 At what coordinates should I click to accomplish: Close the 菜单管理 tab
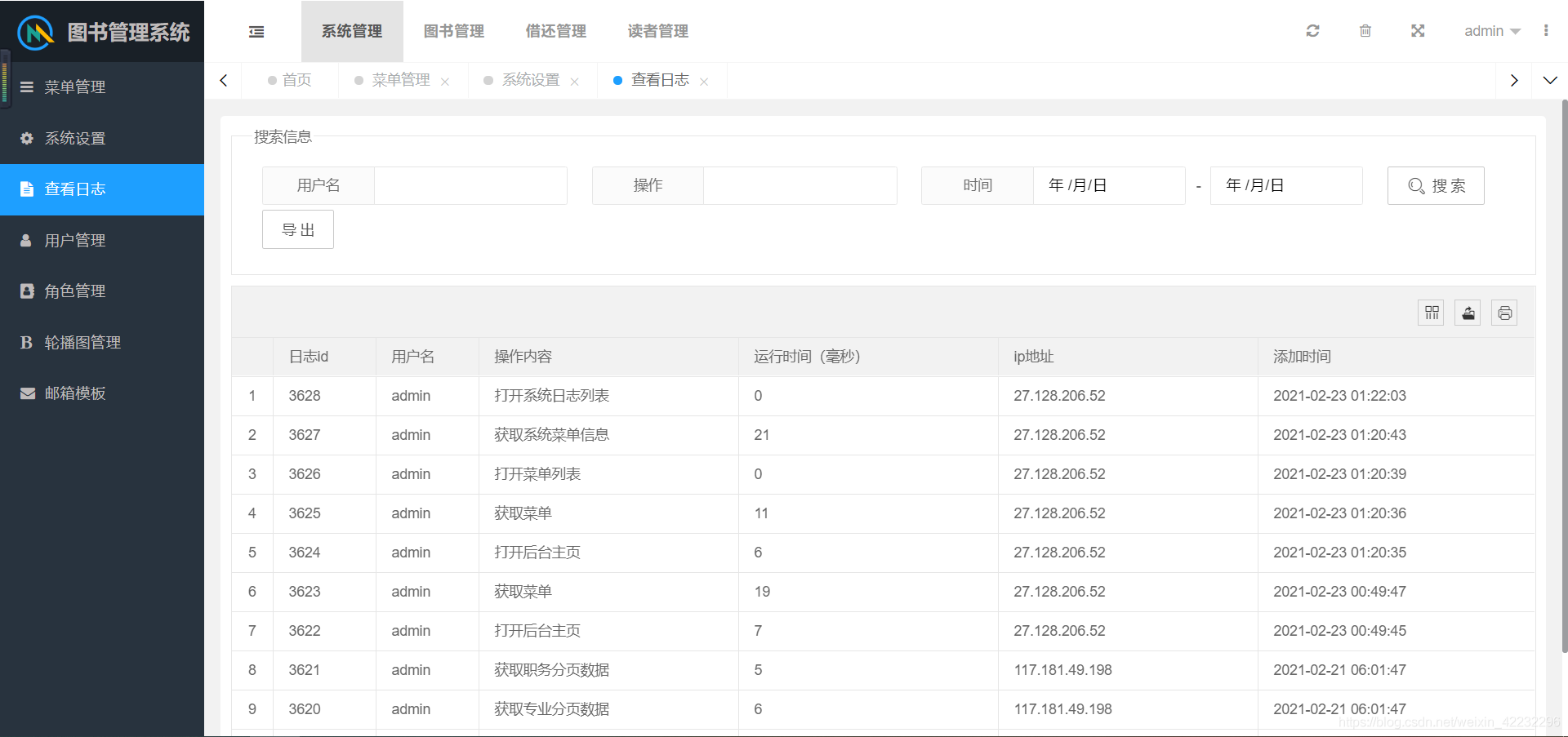[x=445, y=81]
